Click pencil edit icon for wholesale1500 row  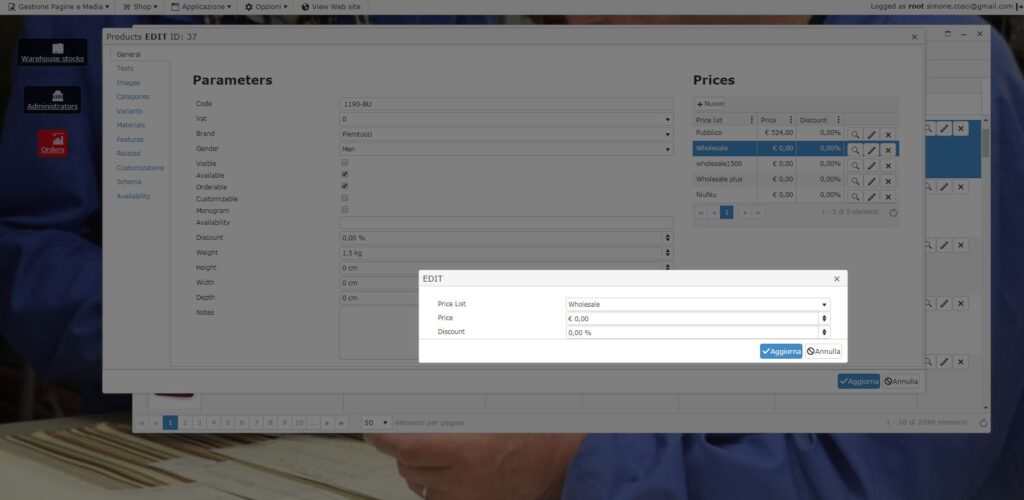871,165
